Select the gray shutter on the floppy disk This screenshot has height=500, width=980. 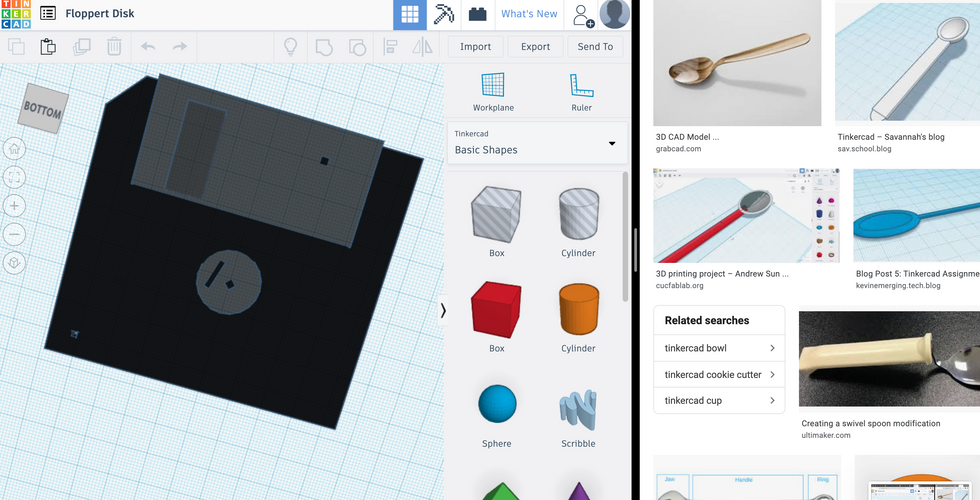click(258, 161)
